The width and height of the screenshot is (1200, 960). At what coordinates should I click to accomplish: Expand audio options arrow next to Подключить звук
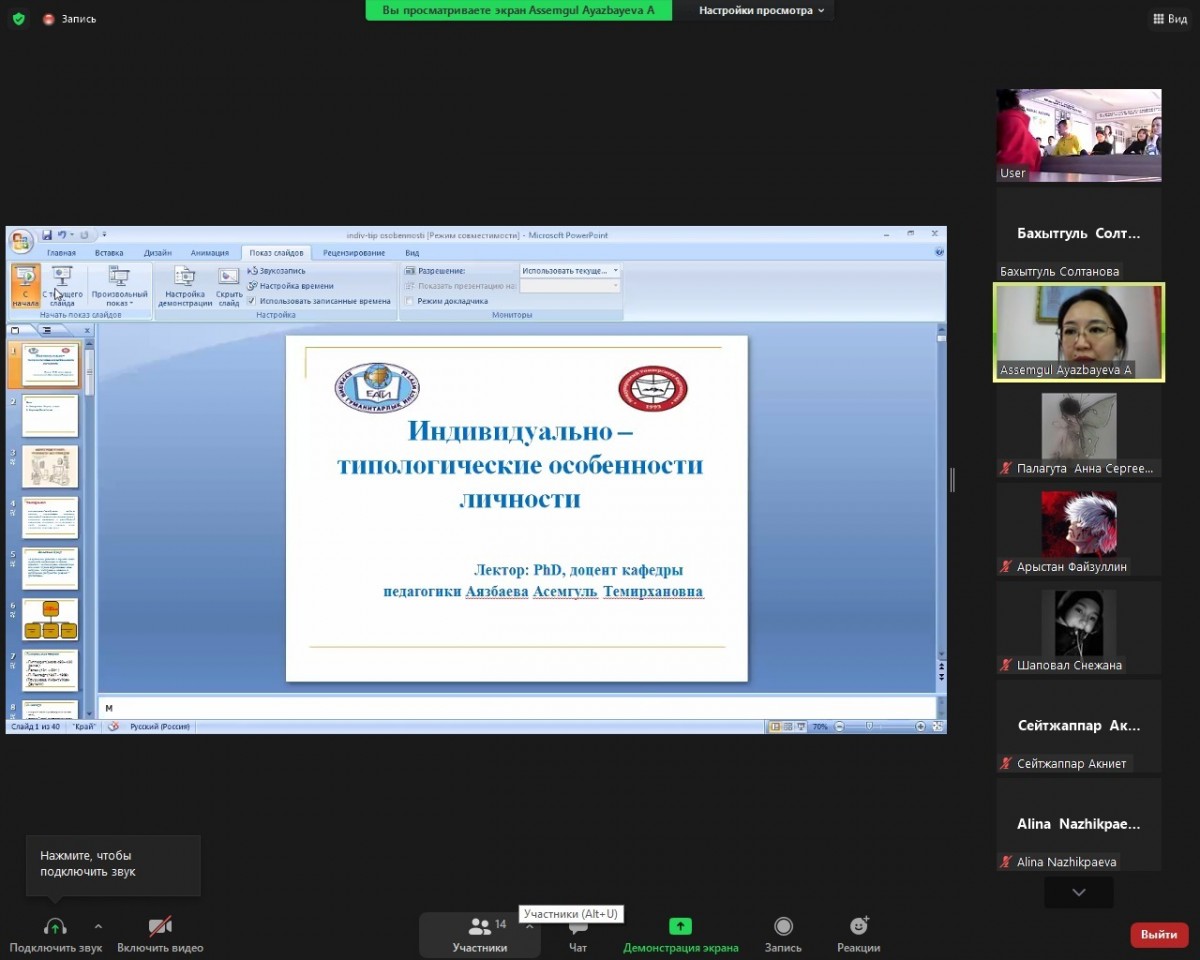(x=98, y=926)
